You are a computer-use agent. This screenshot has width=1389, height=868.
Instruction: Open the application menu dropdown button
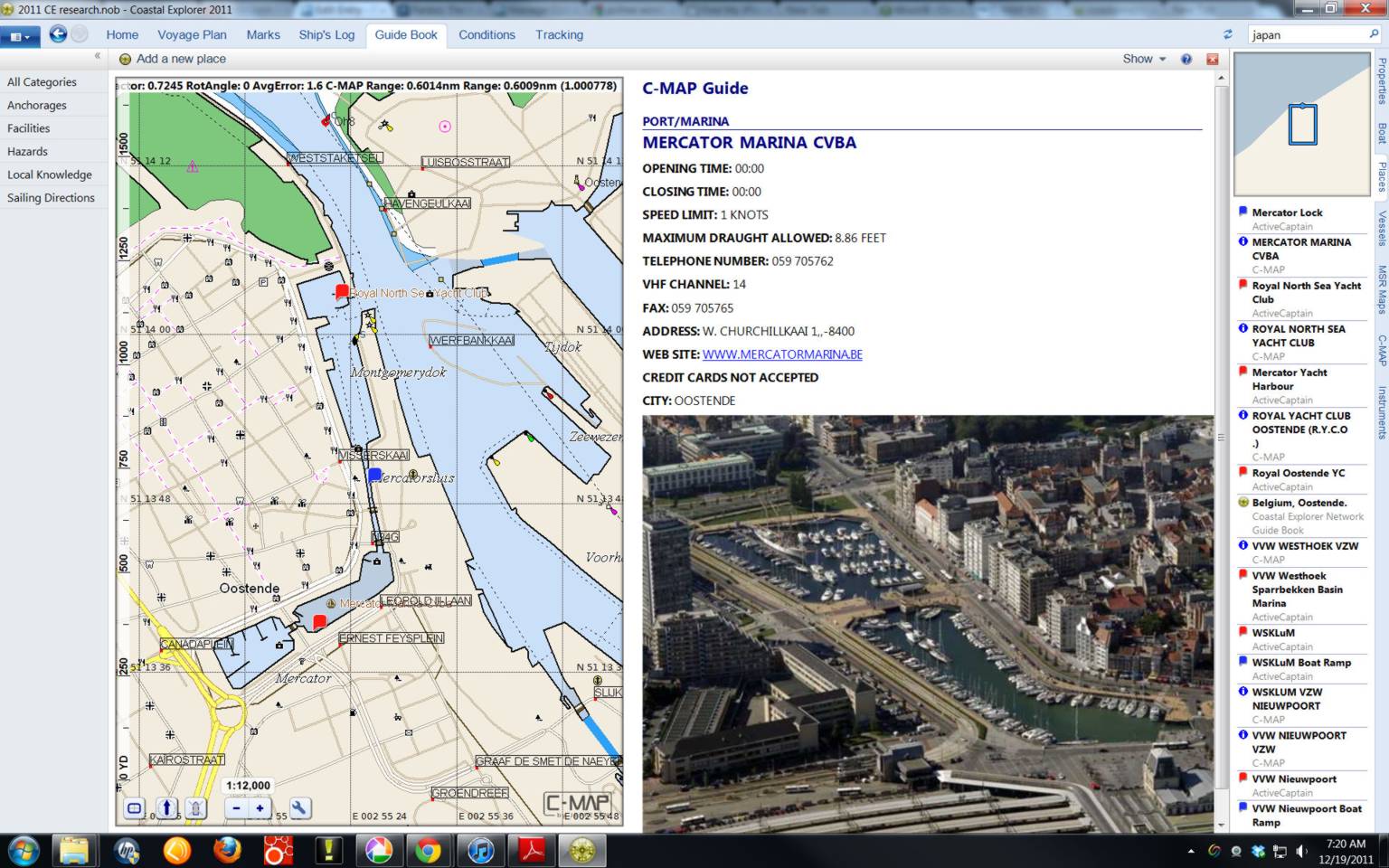pyautogui.click(x=20, y=36)
